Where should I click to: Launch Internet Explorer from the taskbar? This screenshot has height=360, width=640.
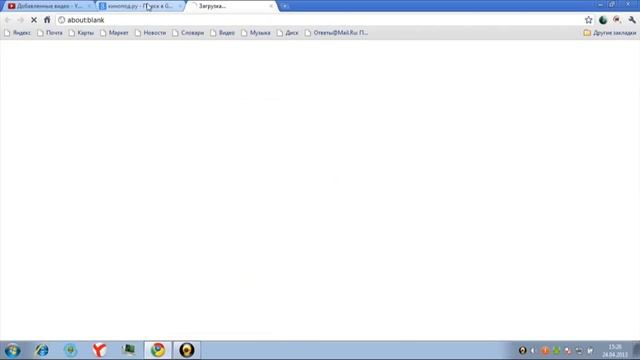[42, 350]
